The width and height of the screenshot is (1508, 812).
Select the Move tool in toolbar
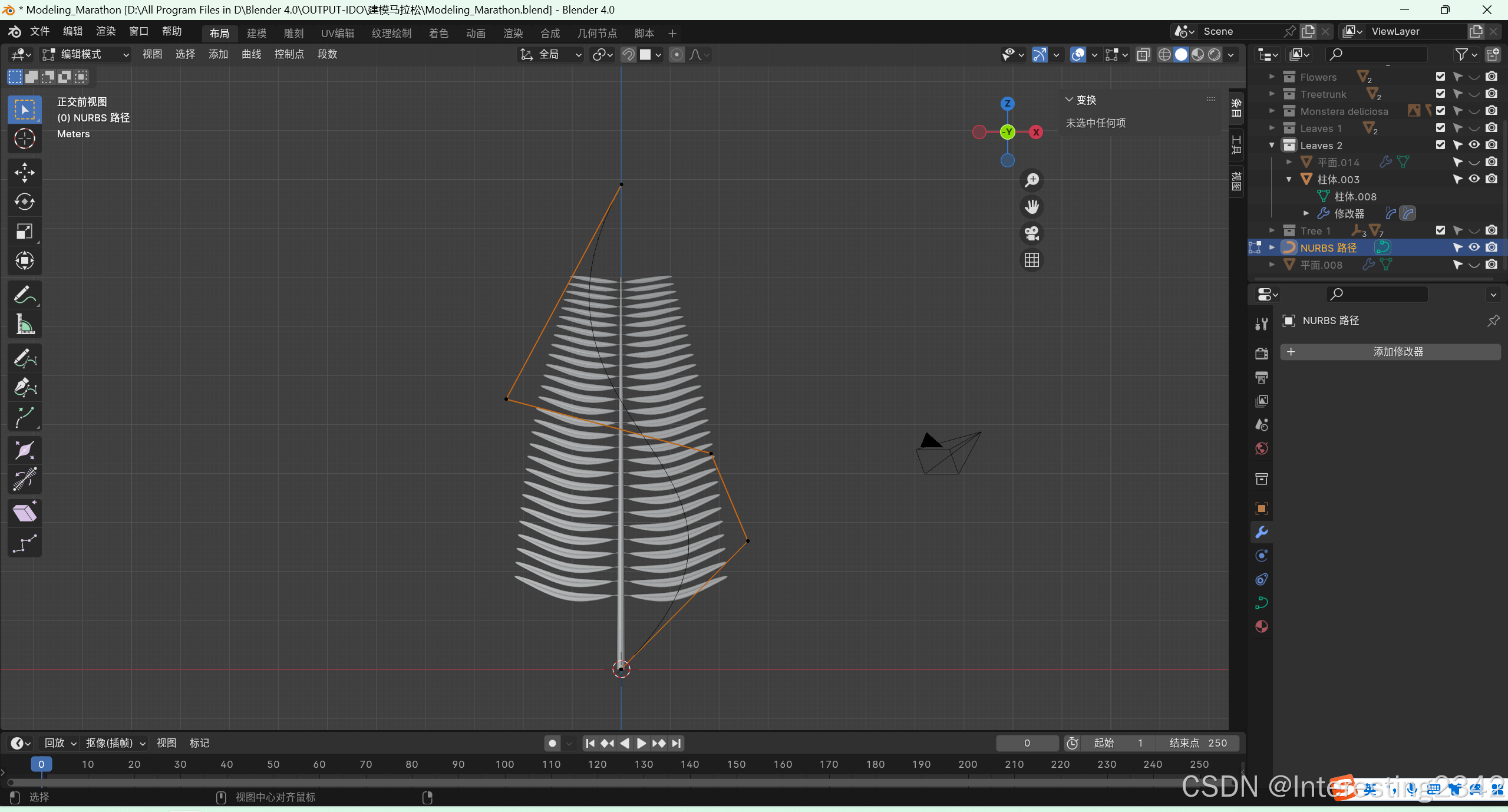[24, 173]
